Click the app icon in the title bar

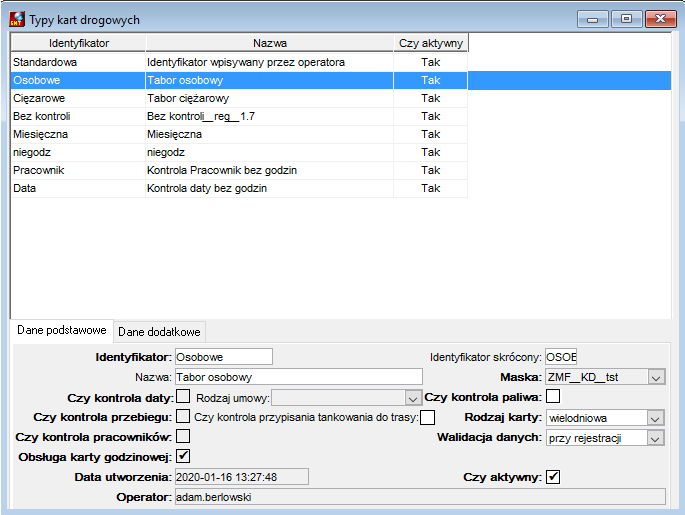pos(17,19)
